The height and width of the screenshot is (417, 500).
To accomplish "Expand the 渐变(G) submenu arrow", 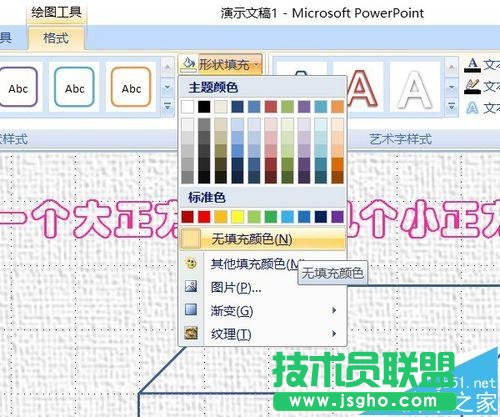I will point(334,310).
